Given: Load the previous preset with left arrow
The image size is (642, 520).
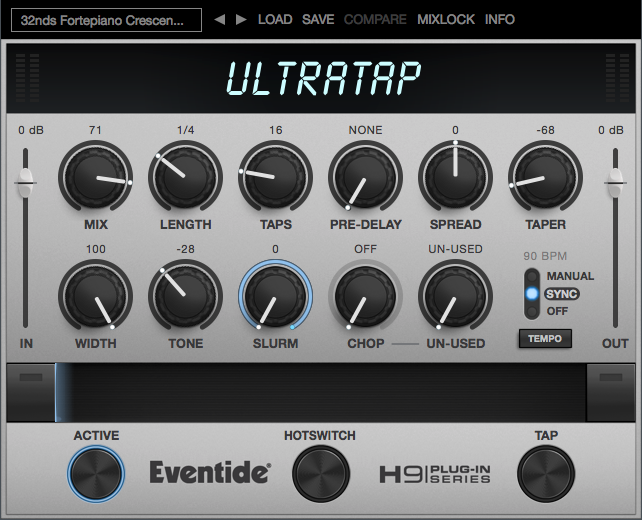Looking at the screenshot, I should click(x=219, y=19).
